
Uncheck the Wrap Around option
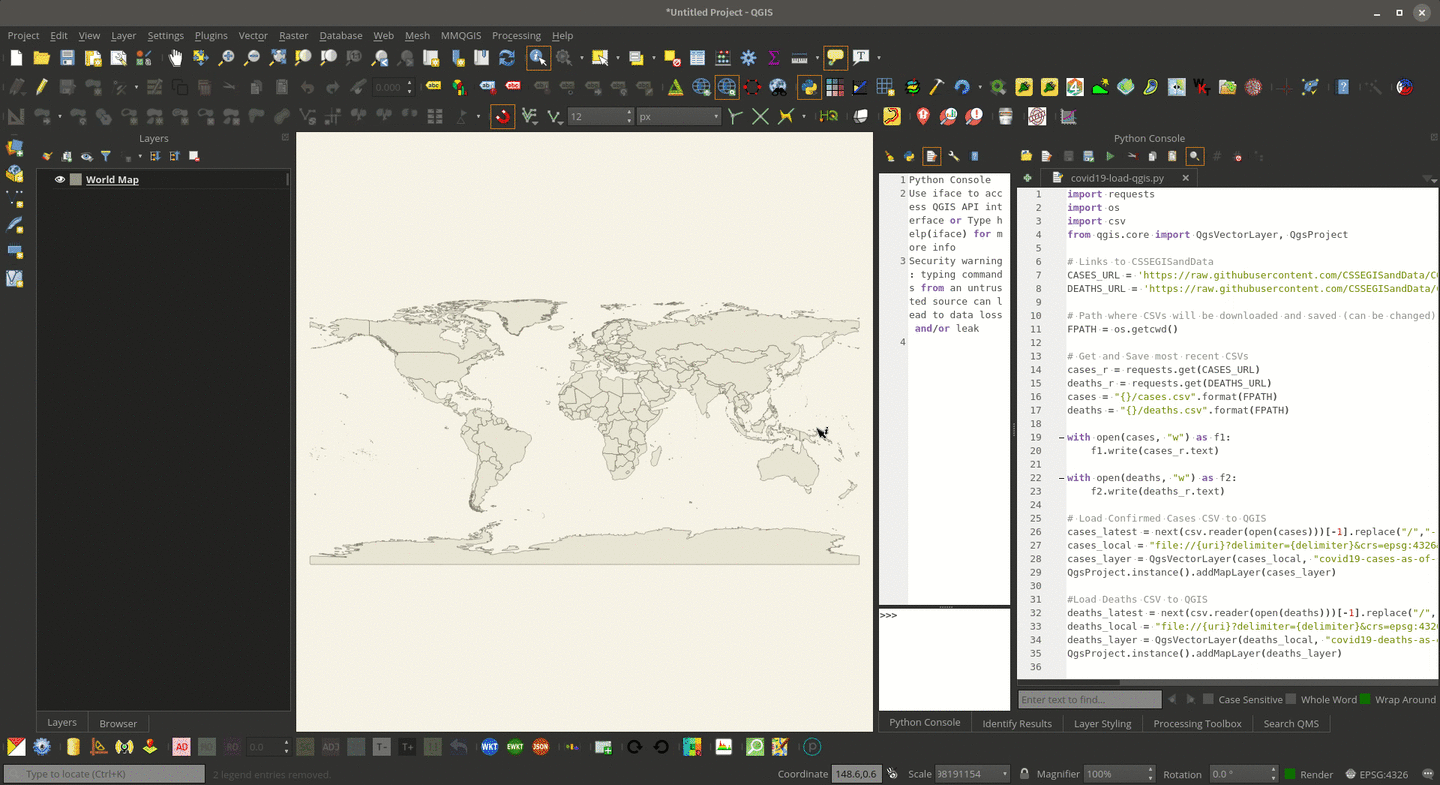(1365, 700)
